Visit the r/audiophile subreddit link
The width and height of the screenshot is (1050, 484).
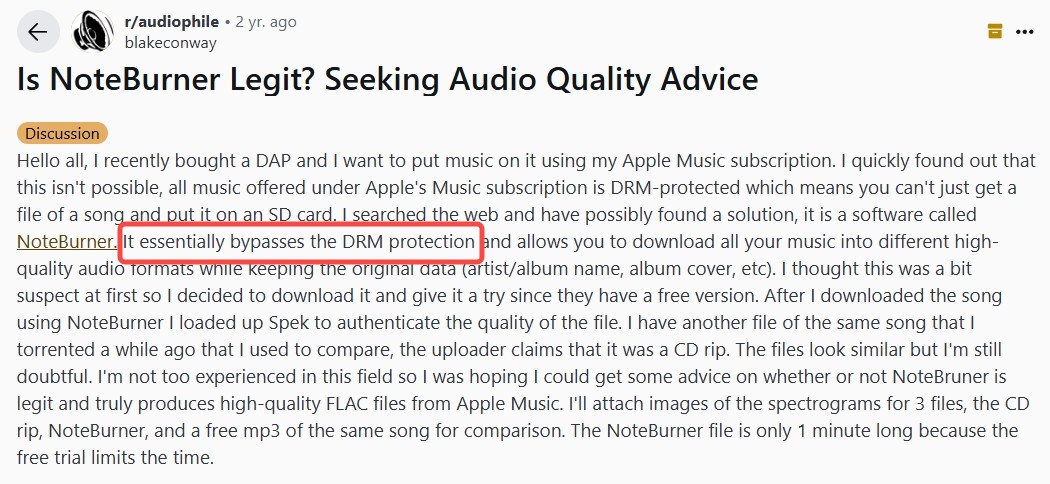pyautogui.click(x=171, y=22)
